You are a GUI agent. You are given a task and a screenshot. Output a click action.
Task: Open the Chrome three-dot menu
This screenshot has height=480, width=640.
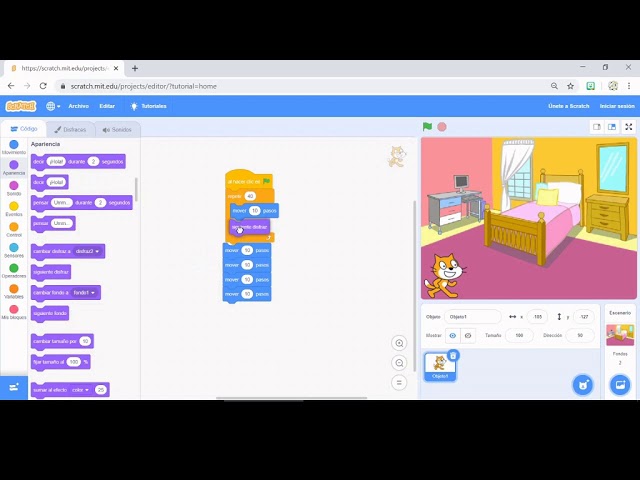[629, 86]
